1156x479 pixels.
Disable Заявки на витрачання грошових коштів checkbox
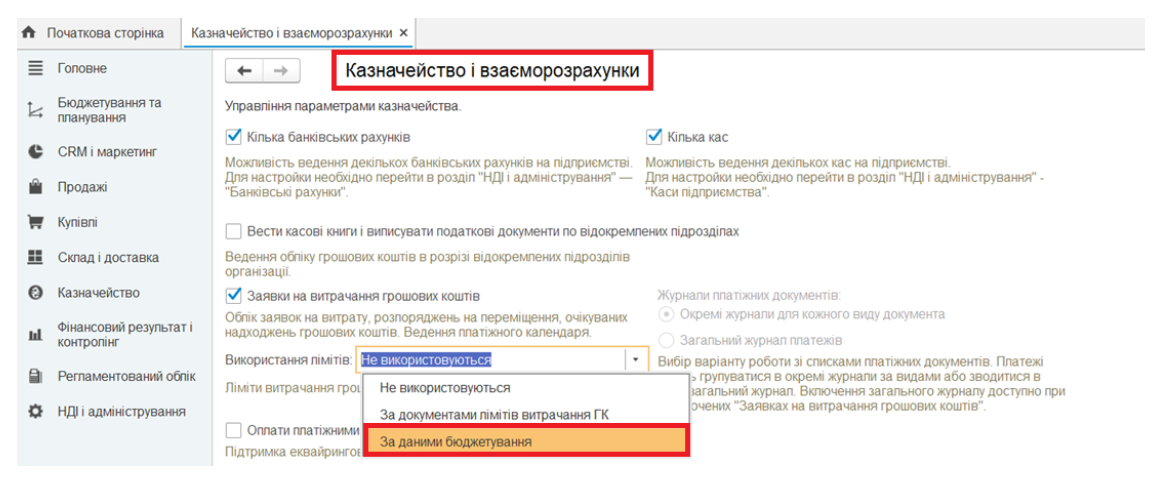click(234, 296)
